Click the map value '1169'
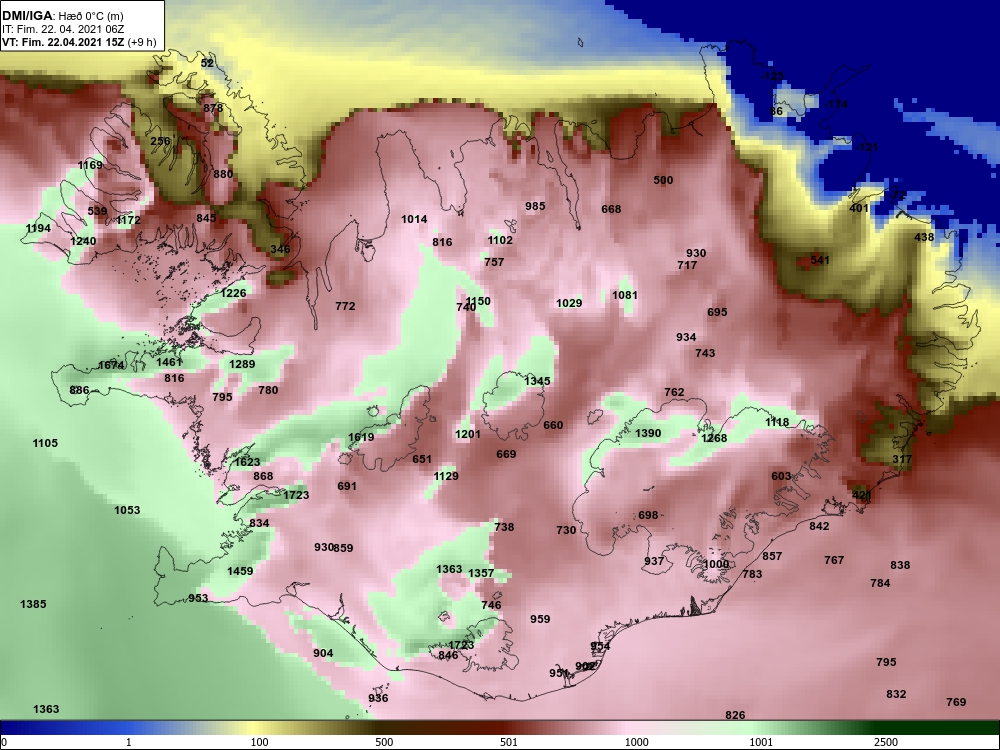The image size is (1000, 750). pyautogui.click(x=90, y=165)
